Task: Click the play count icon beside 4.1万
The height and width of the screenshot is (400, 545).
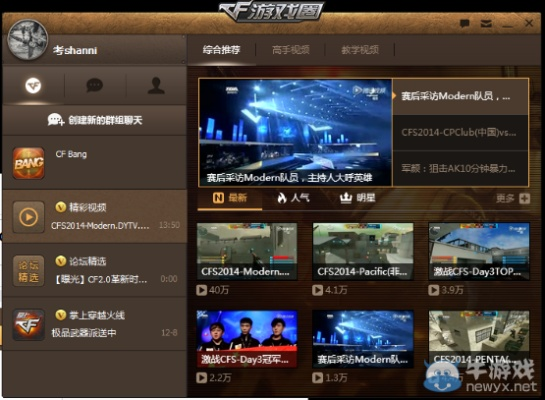Action: pos(317,290)
